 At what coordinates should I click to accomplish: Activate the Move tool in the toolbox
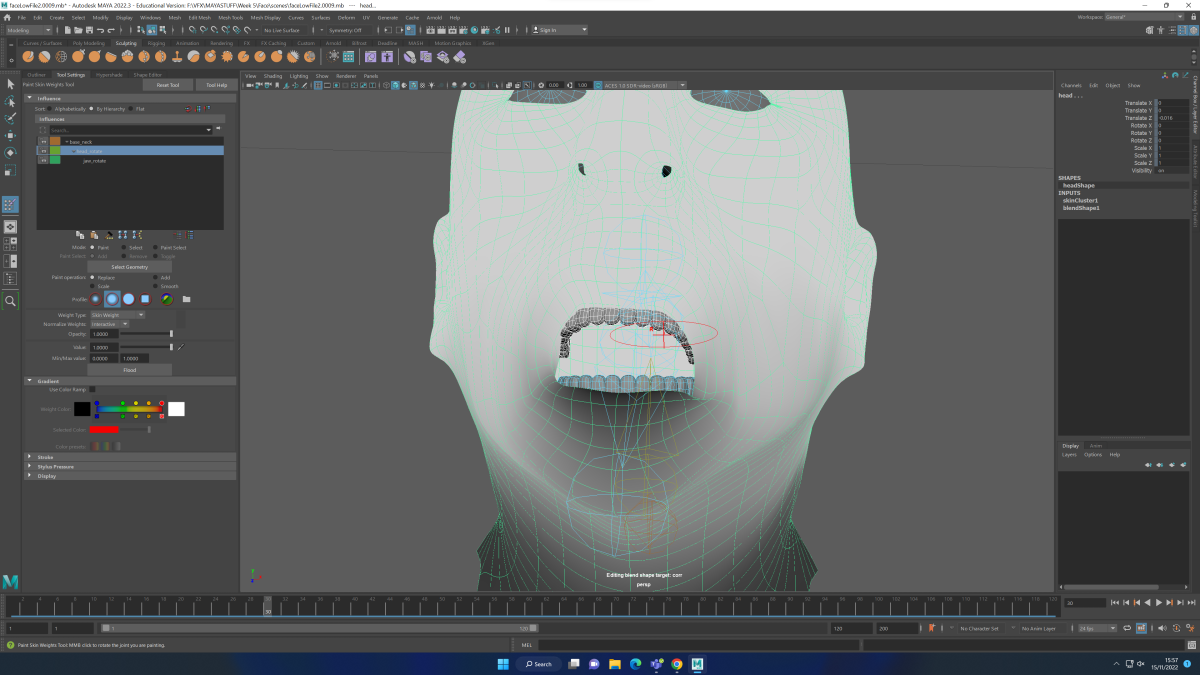(8, 132)
